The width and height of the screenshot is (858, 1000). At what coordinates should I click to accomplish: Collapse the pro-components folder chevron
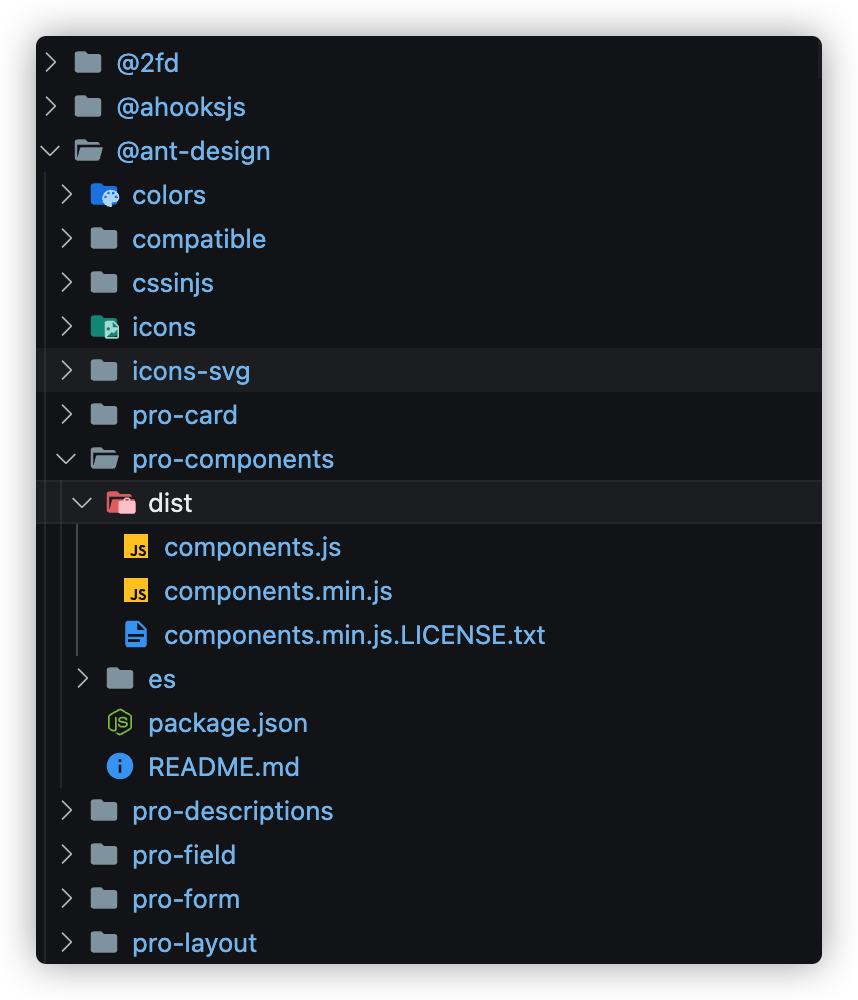pos(66,459)
